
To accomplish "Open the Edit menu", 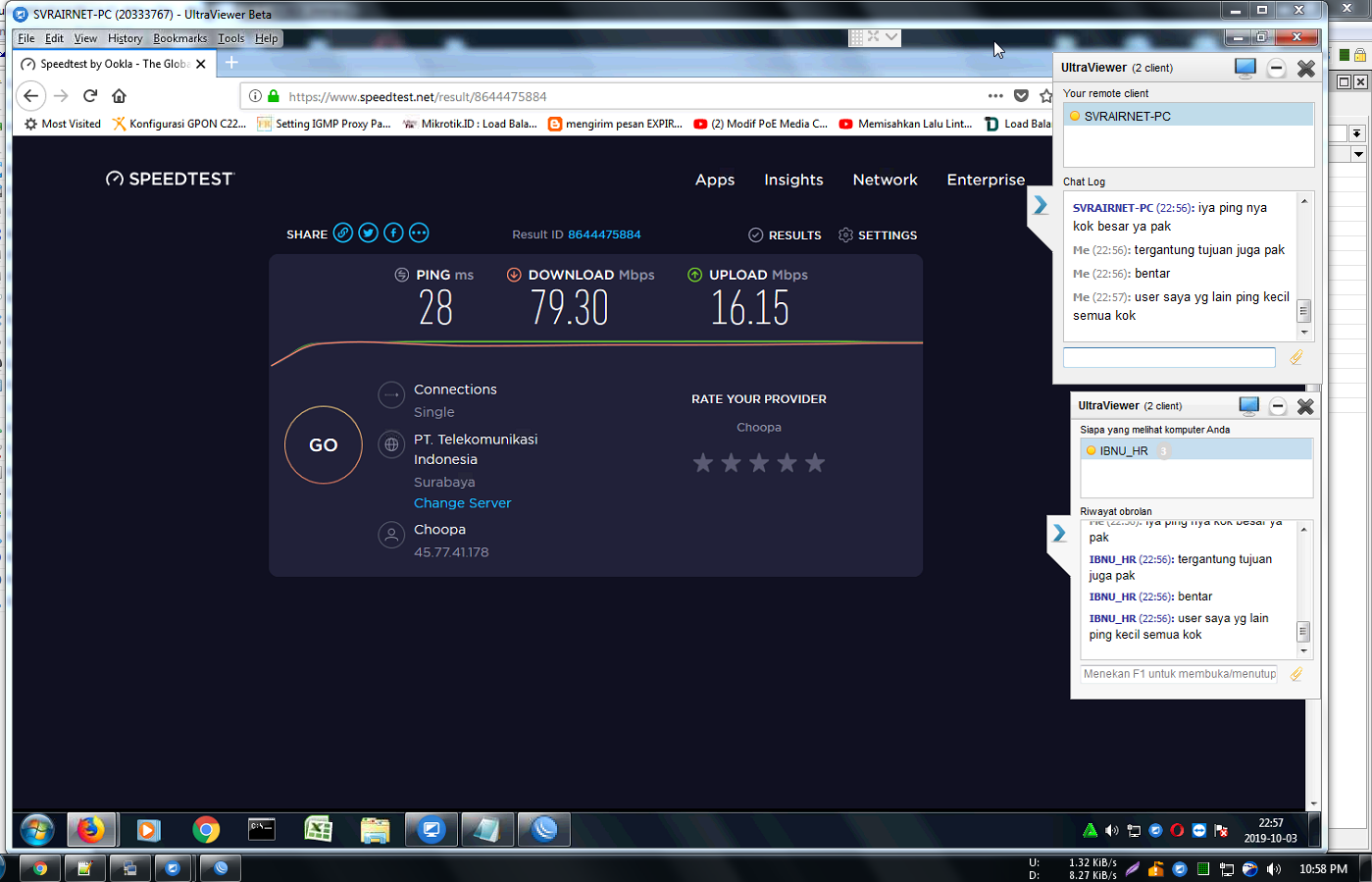I will 54,38.
